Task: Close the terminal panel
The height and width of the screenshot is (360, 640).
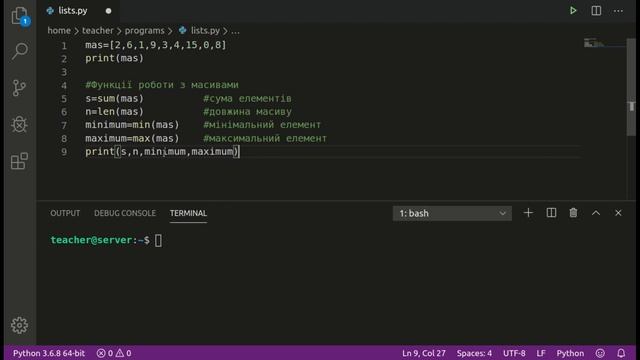Action: click(x=618, y=213)
